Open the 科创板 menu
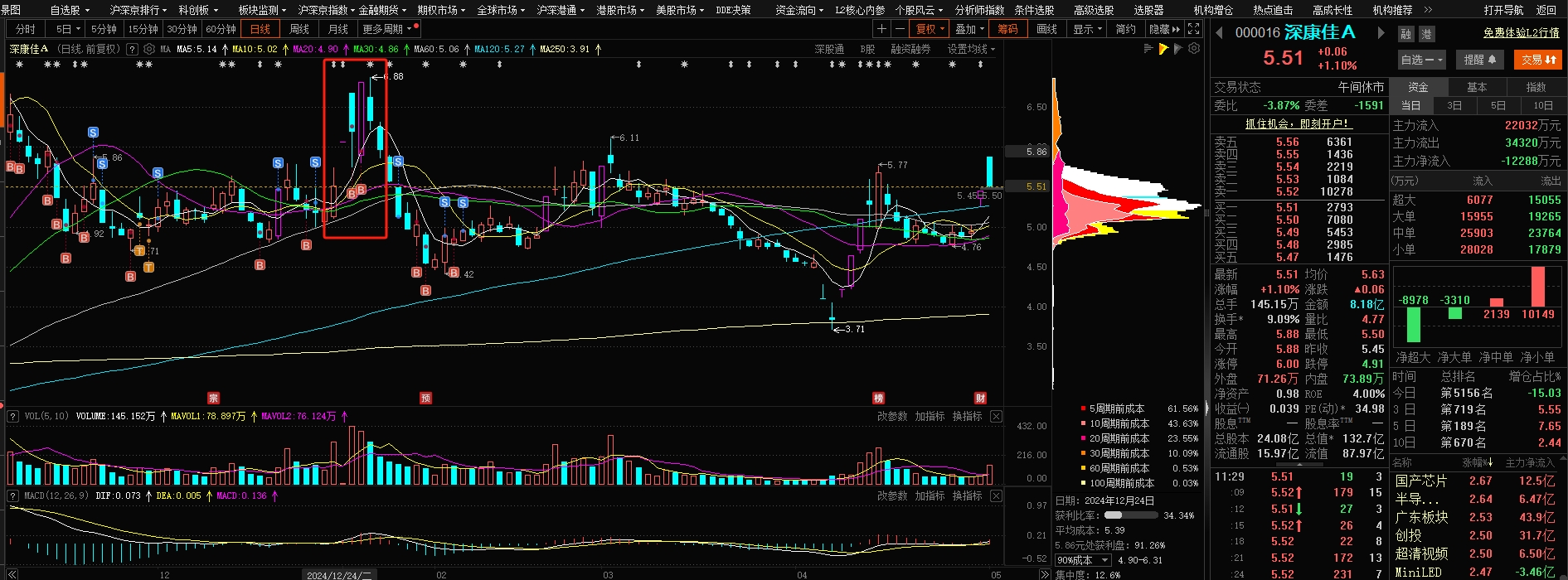The height and width of the screenshot is (580, 1568). click(198, 10)
